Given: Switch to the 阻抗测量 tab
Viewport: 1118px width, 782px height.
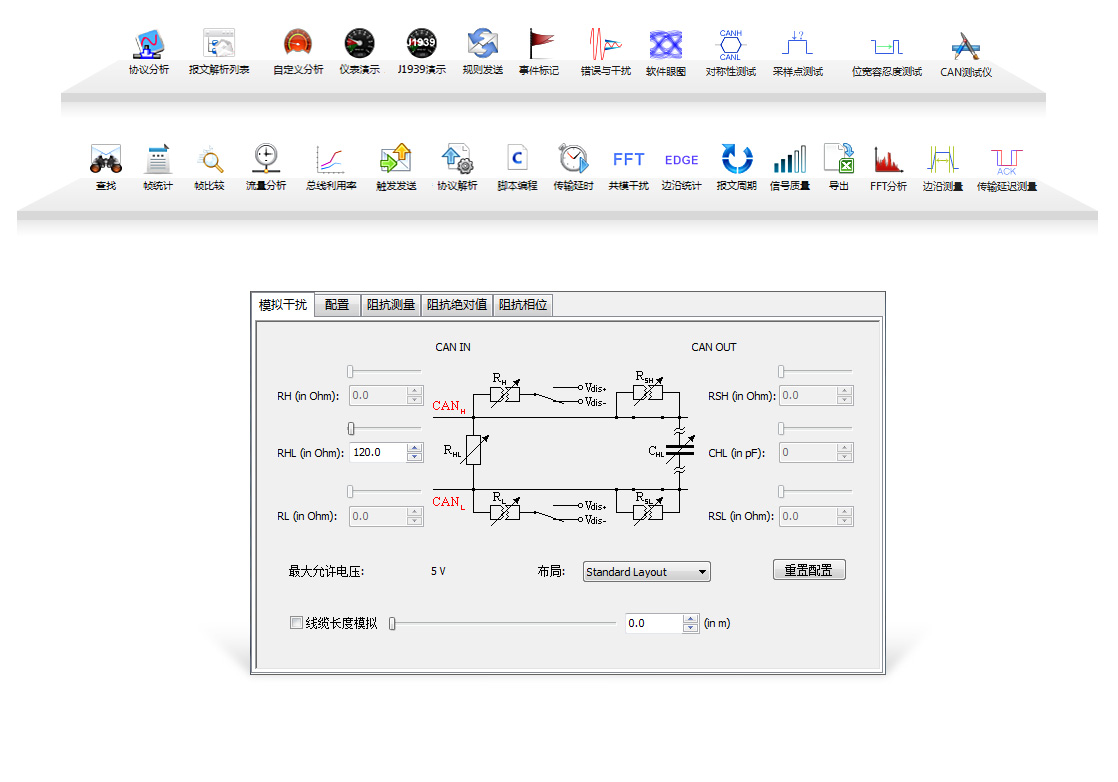Looking at the screenshot, I should tap(390, 305).
